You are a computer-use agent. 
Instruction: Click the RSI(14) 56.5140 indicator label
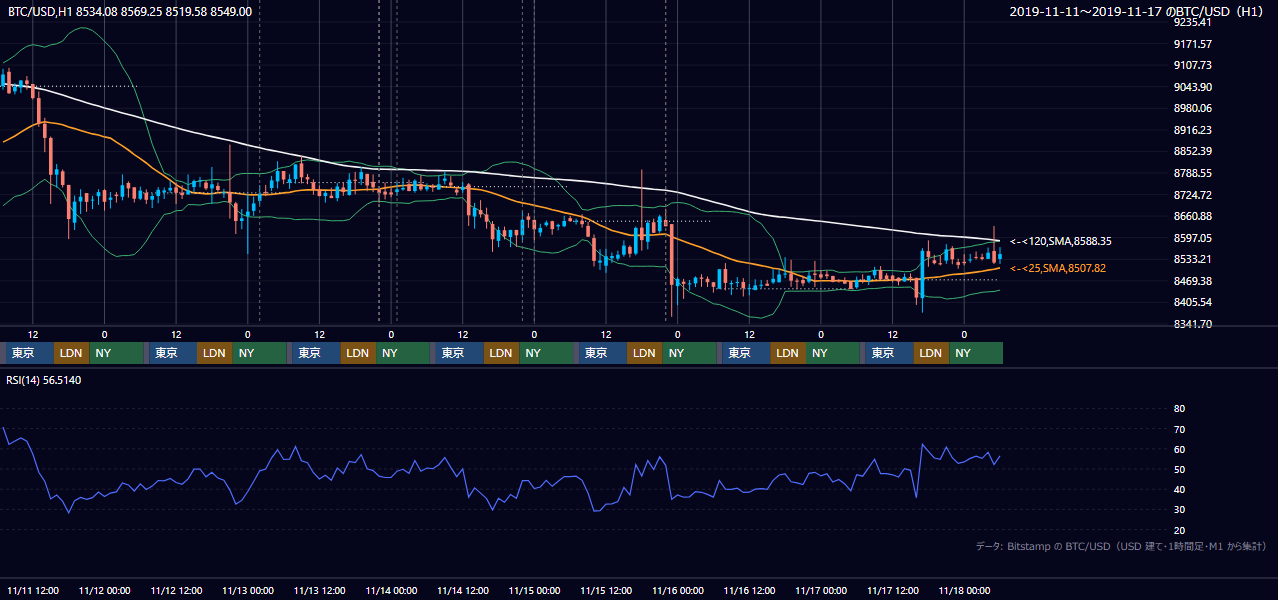coord(44,380)
